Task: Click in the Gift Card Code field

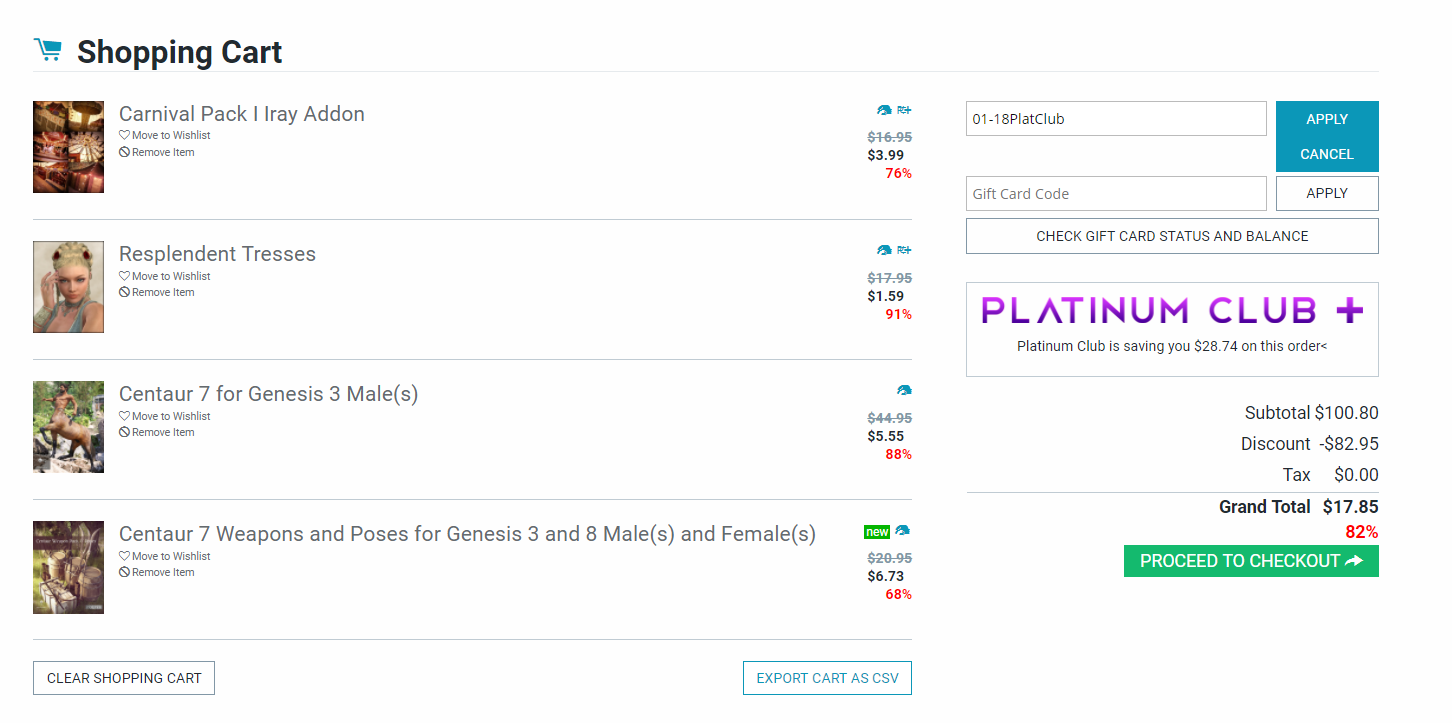Action: [1116, 194]
